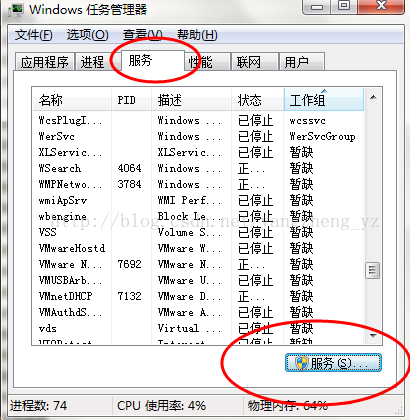Minimize the Task Manager window

click(317, 6)
